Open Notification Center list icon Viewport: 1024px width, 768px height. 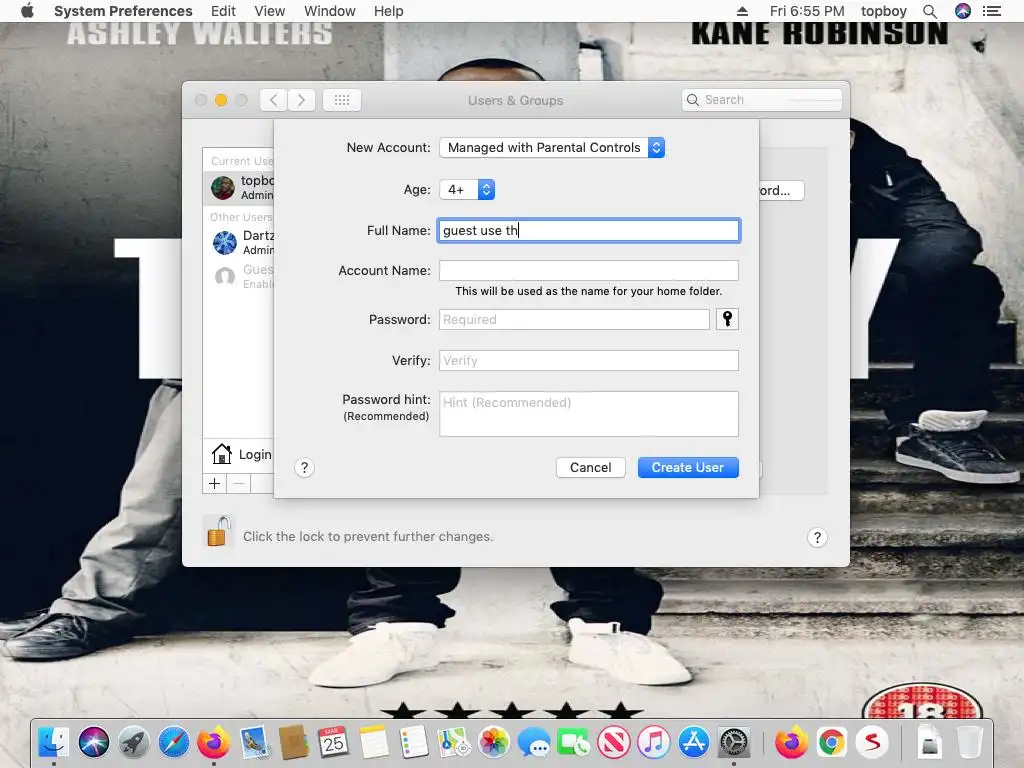pyautogui.click(x=992, y=11)
